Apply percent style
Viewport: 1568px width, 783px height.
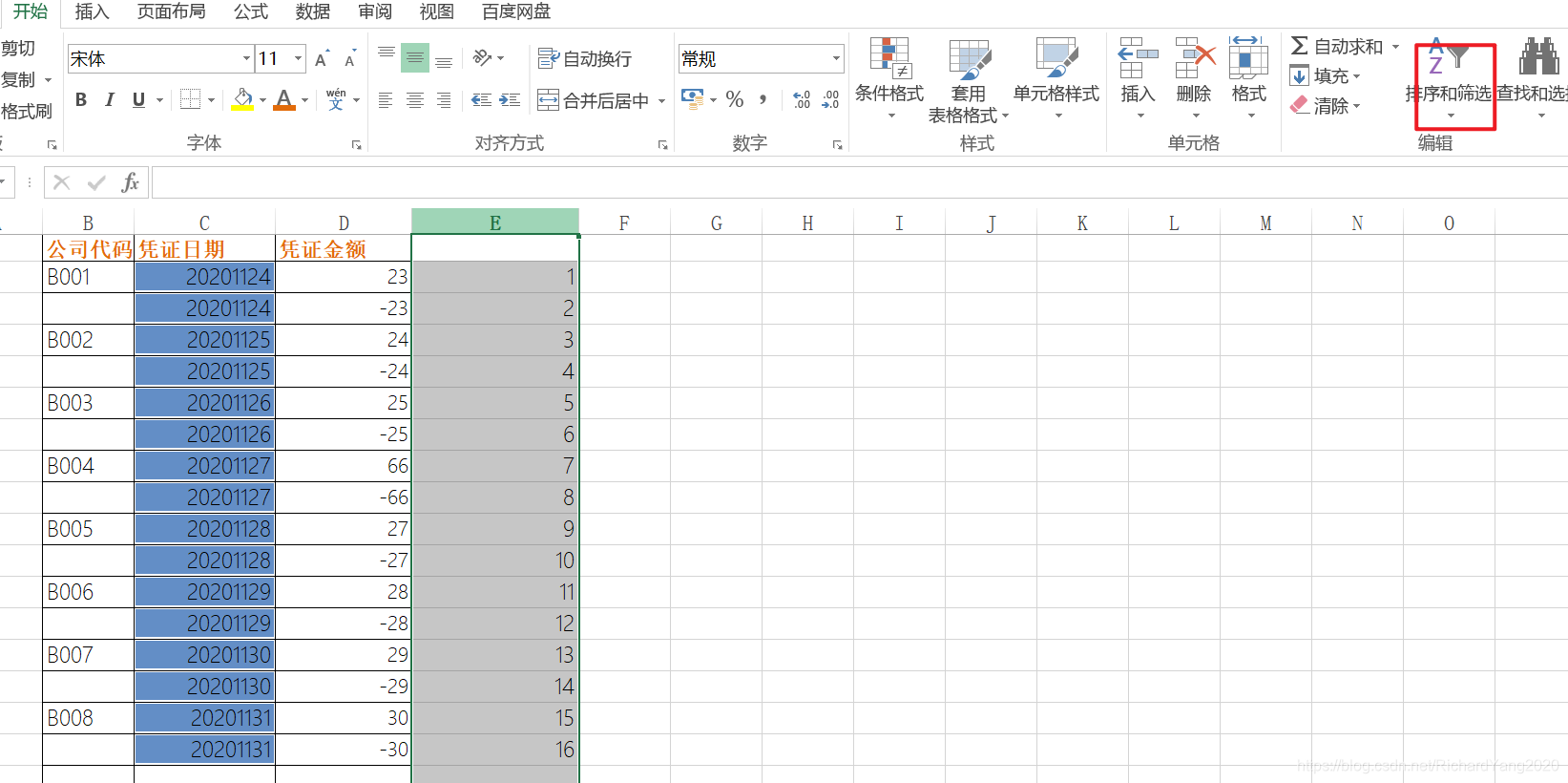(735, 99)
